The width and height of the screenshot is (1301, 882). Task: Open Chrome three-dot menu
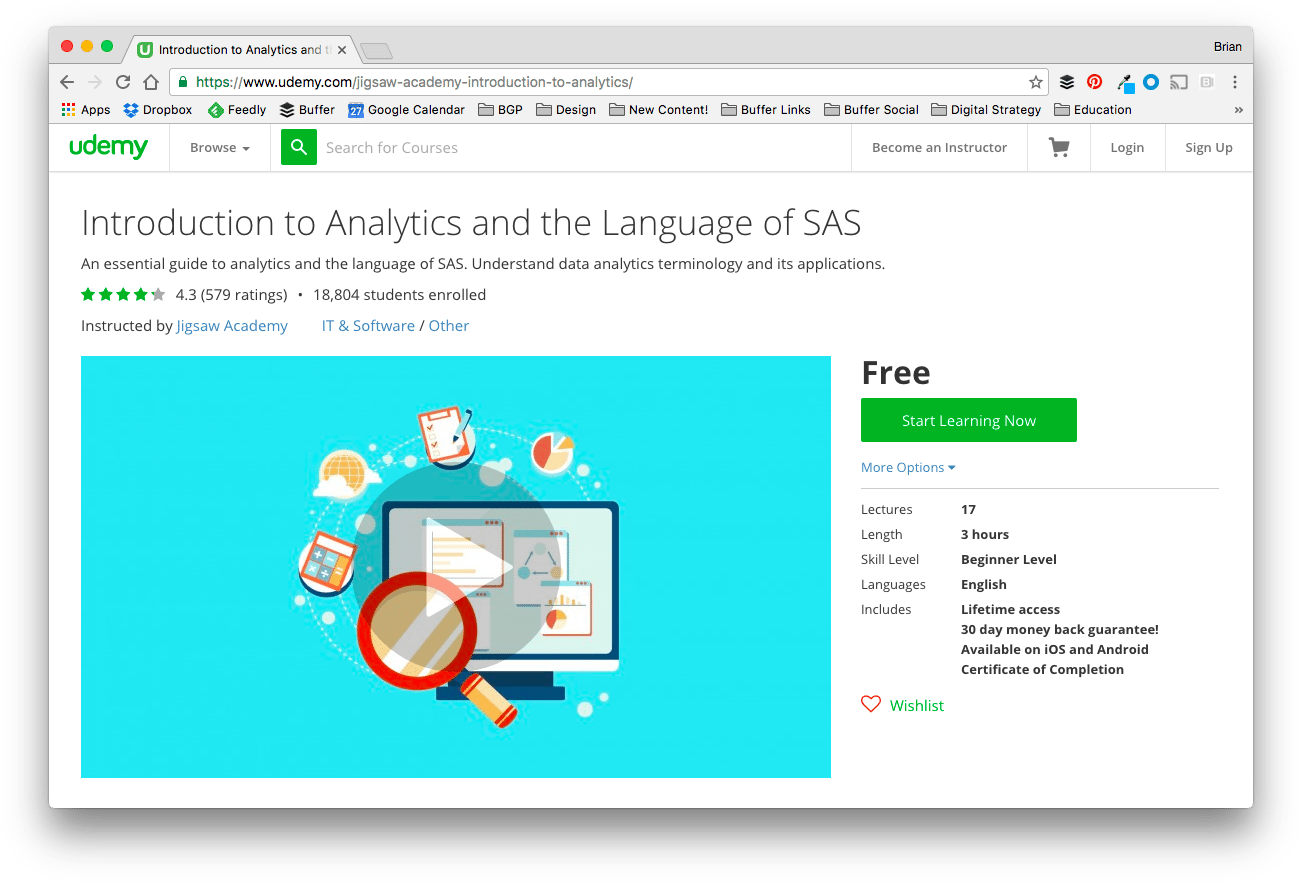tap(1235, 82)
